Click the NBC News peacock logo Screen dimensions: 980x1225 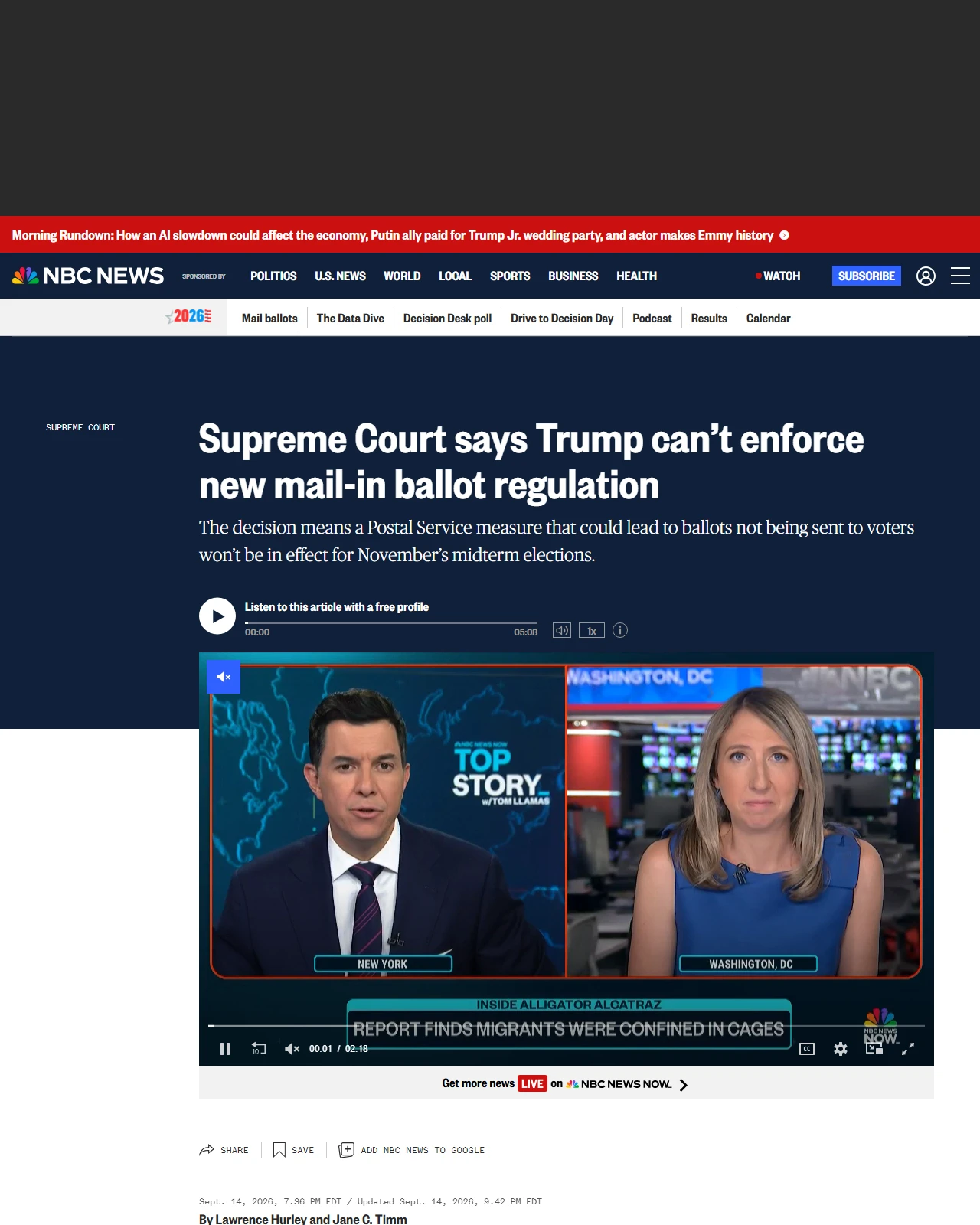click(88, 276)
